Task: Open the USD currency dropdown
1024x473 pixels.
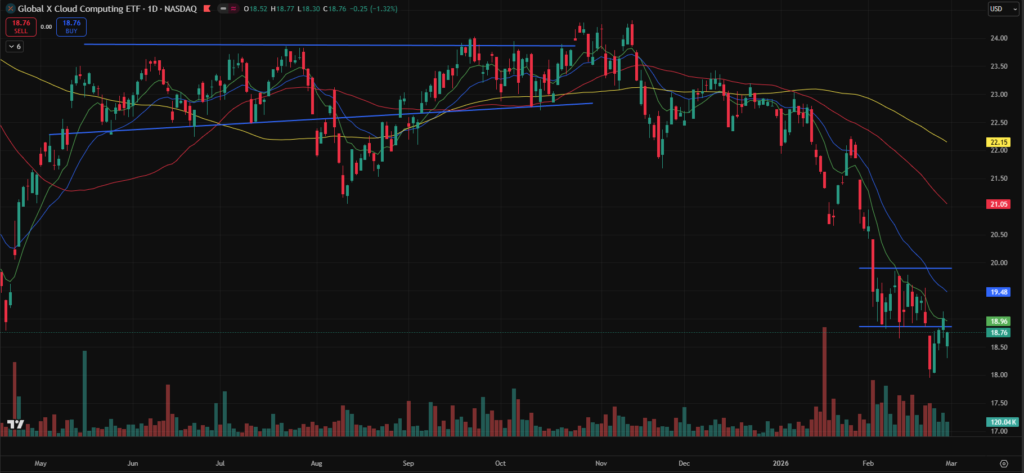Action: 997,9
